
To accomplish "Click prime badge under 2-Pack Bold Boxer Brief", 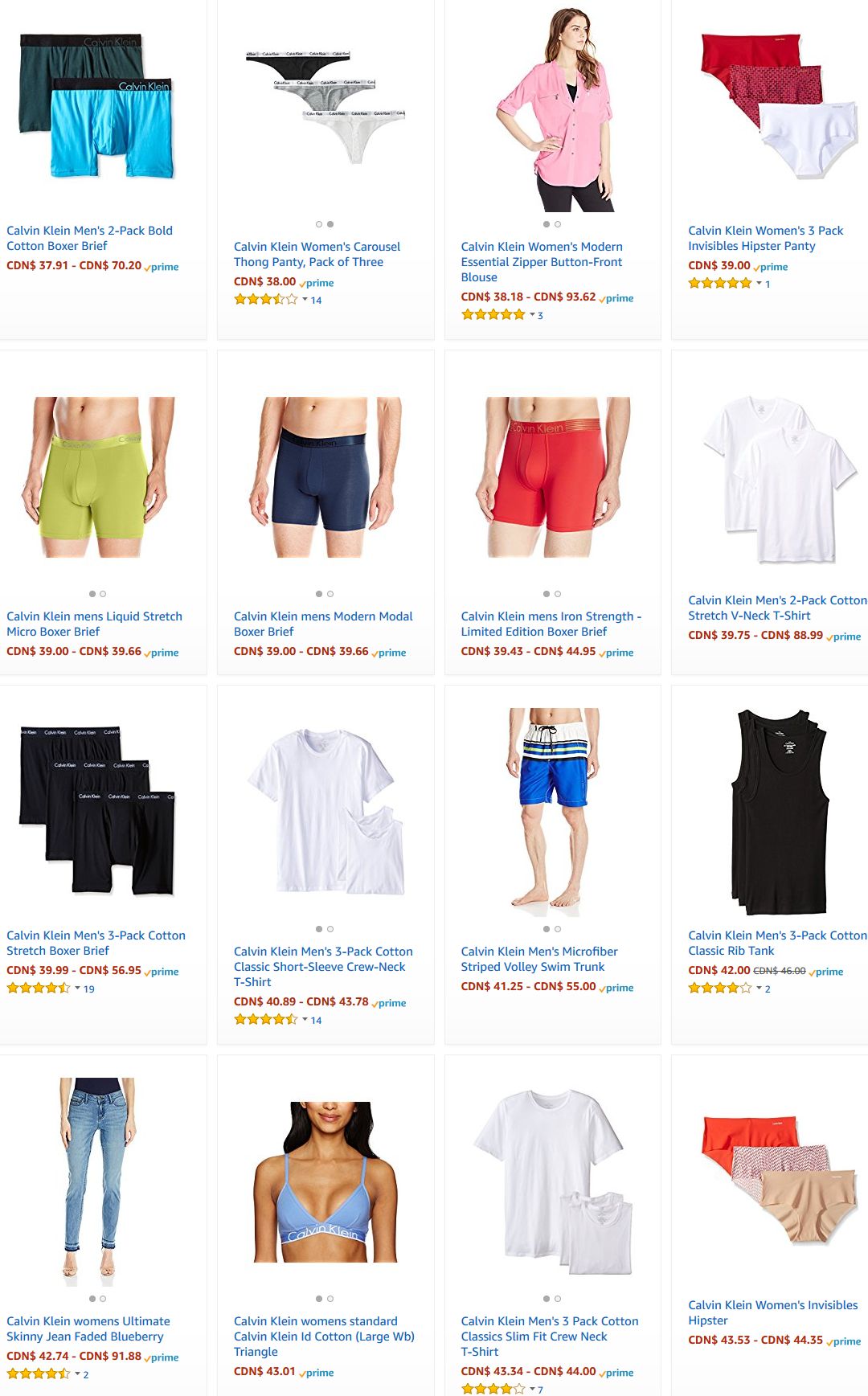I will click(x=162, y=267).
